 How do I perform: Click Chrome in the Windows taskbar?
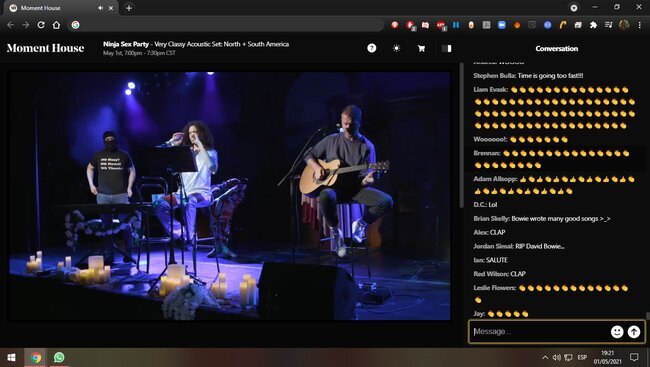[36, 357]
